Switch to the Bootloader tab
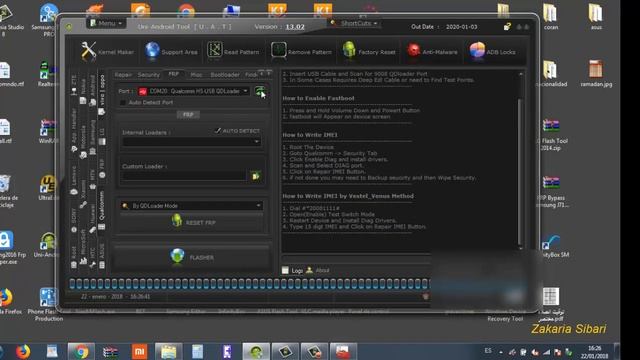 225,75
